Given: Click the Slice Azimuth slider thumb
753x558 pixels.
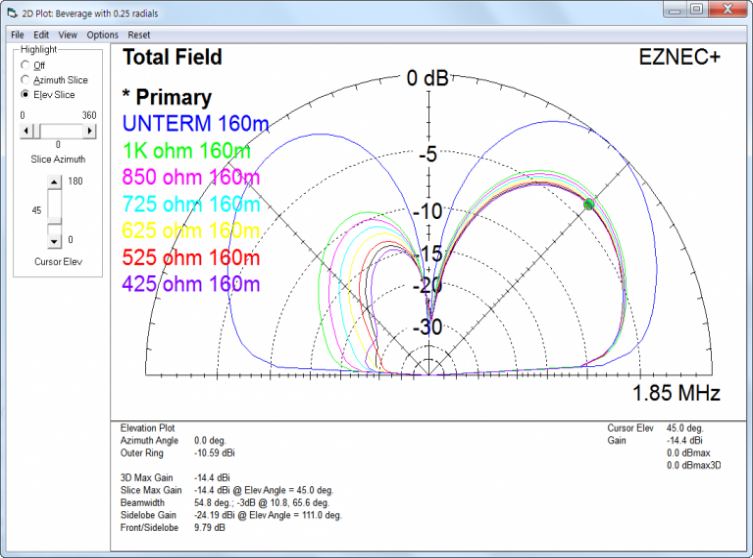Looking at the screenshot, I should pos(34,130).
